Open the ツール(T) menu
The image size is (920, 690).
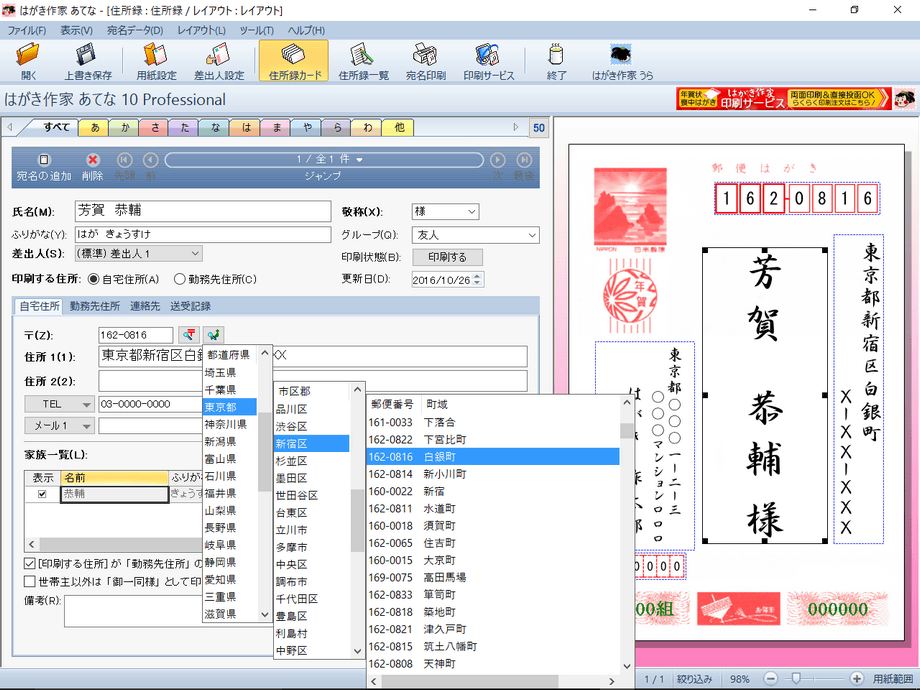point(256,31)
